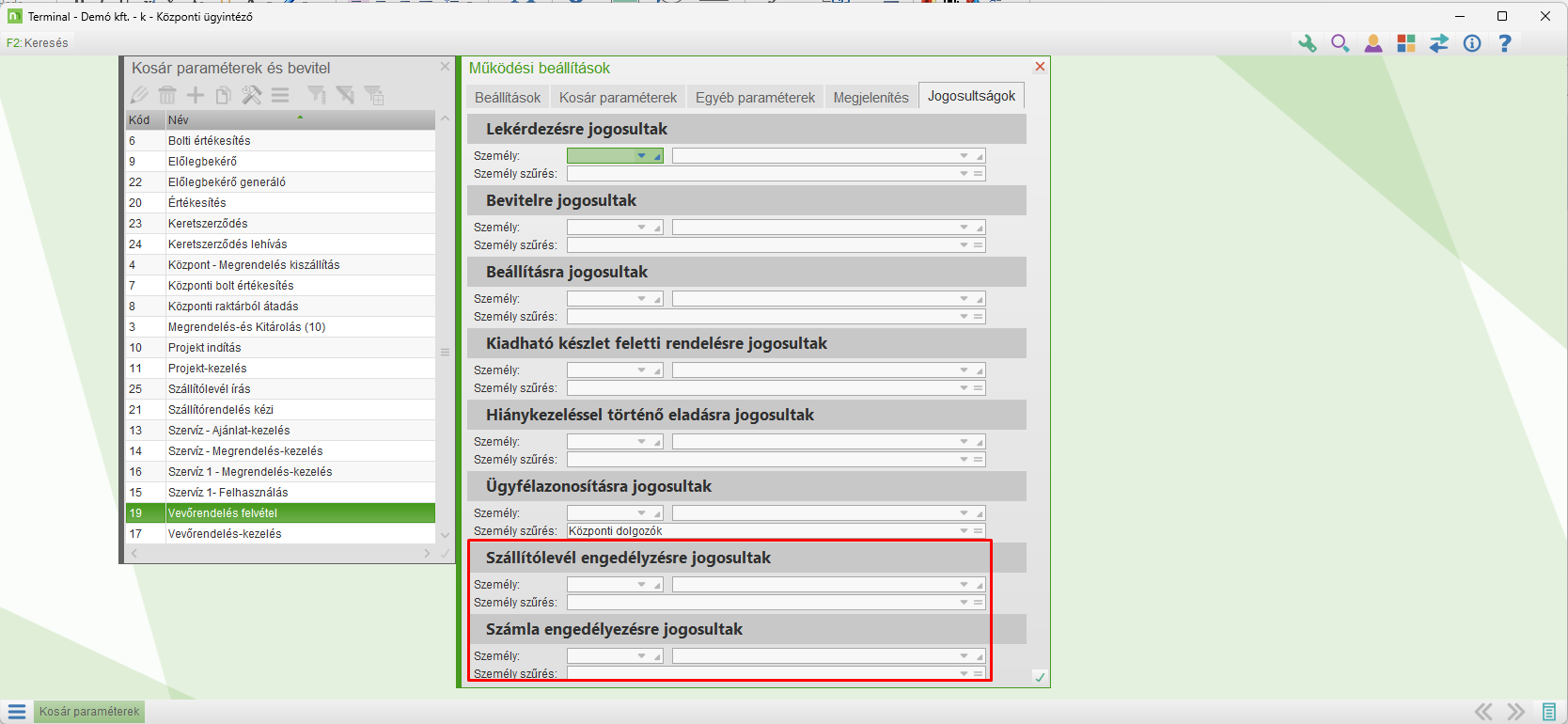This screenshot has height=724, width=1568.
Task: Select the Szállítólevél írás row
Action: tap(280, 389)
